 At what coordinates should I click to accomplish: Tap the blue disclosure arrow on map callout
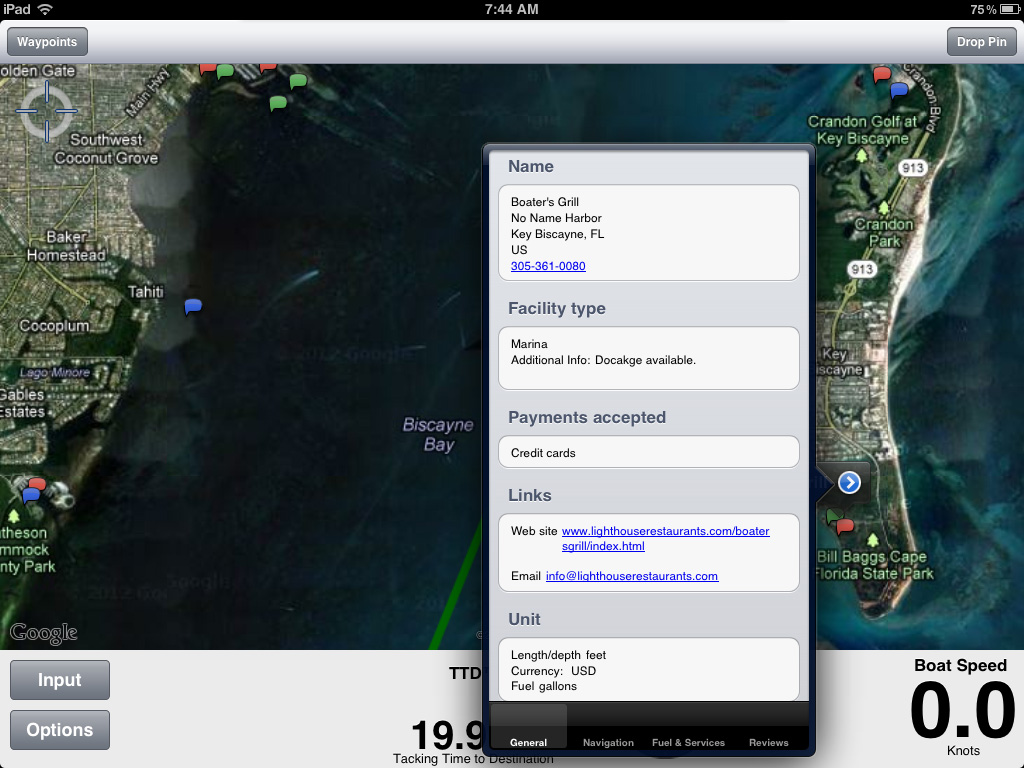point(849,483)
